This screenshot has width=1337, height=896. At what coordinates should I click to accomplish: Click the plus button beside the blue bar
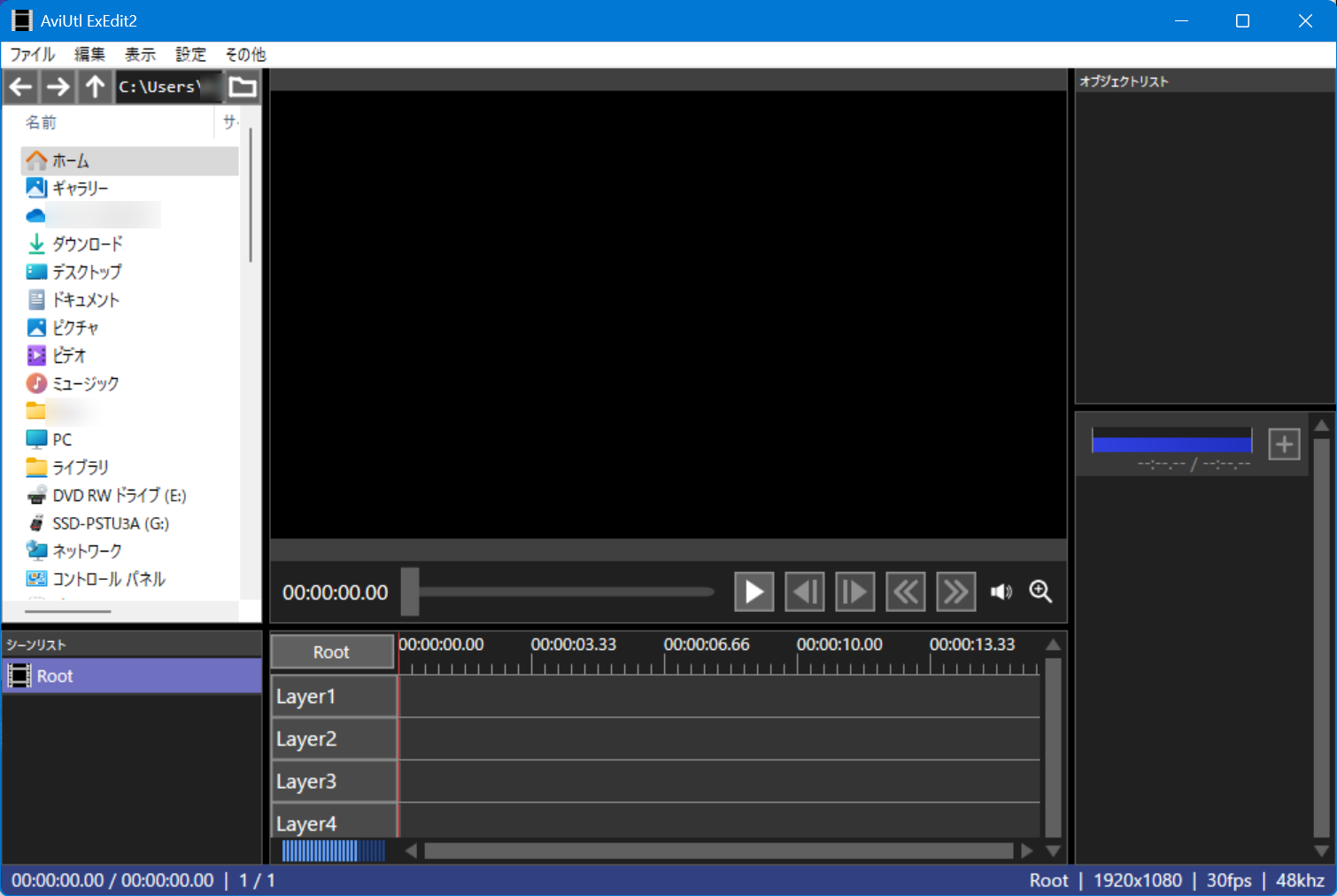click(x=1284, y=444)
